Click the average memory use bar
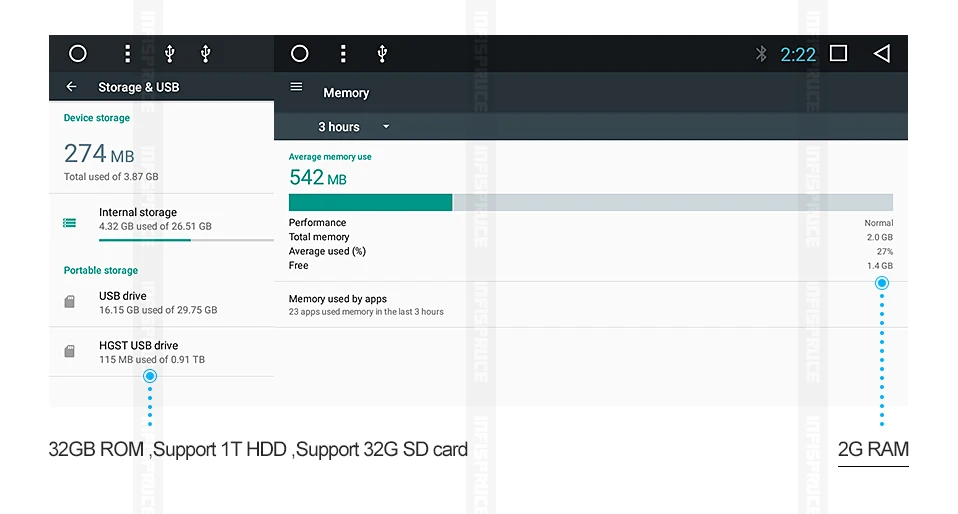This screenshot has height=514, width=958. click(591, 202)
